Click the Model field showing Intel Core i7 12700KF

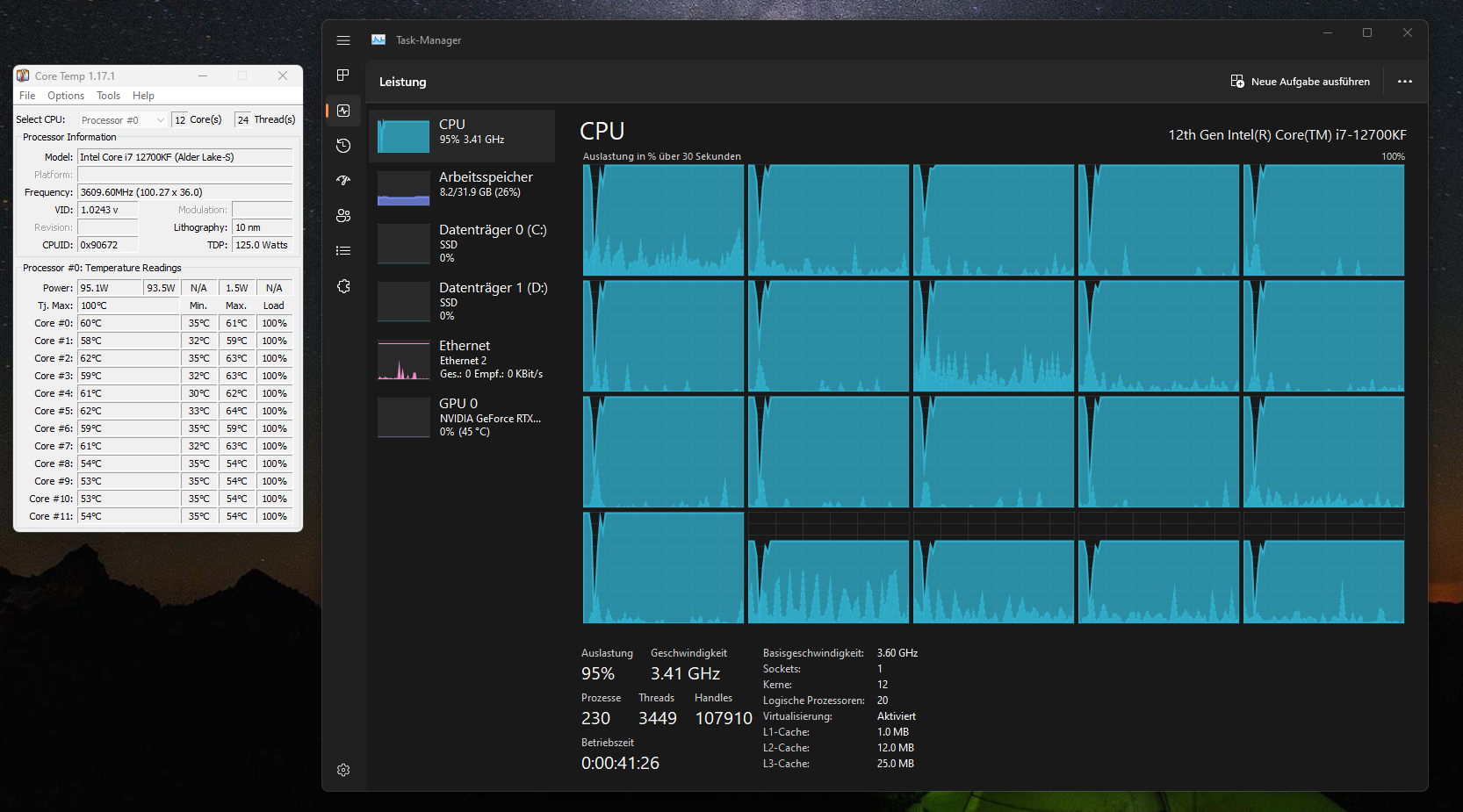185,157
